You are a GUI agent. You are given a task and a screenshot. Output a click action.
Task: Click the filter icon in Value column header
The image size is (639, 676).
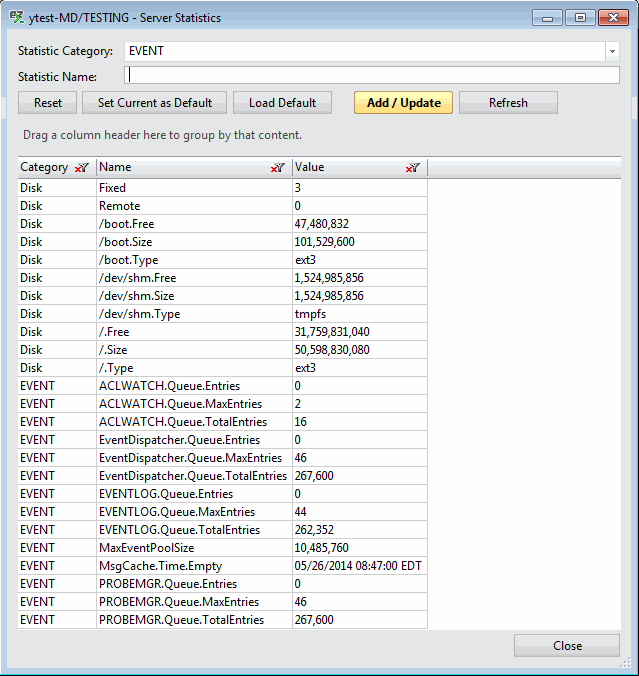[x=412, y=168]
